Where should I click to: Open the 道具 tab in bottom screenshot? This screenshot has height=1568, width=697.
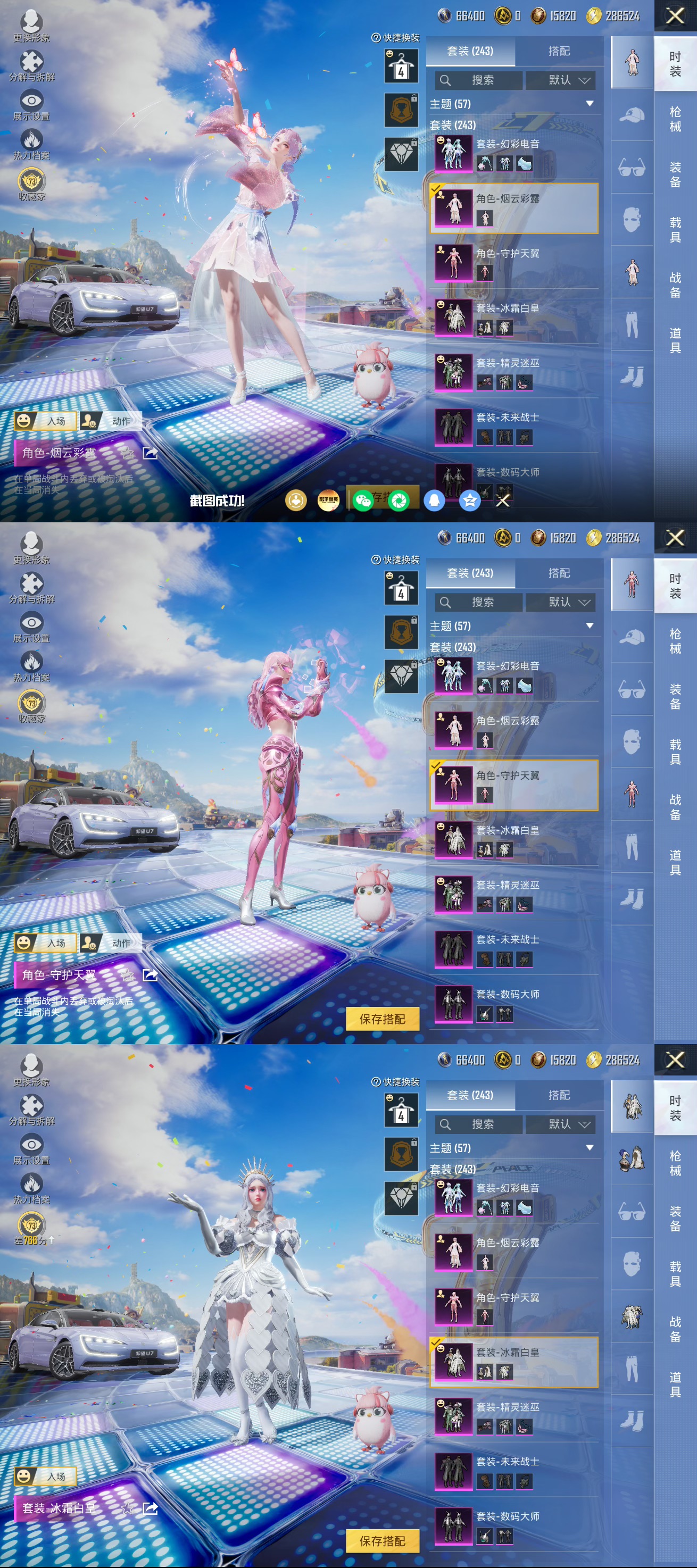tap(676, 1385)
